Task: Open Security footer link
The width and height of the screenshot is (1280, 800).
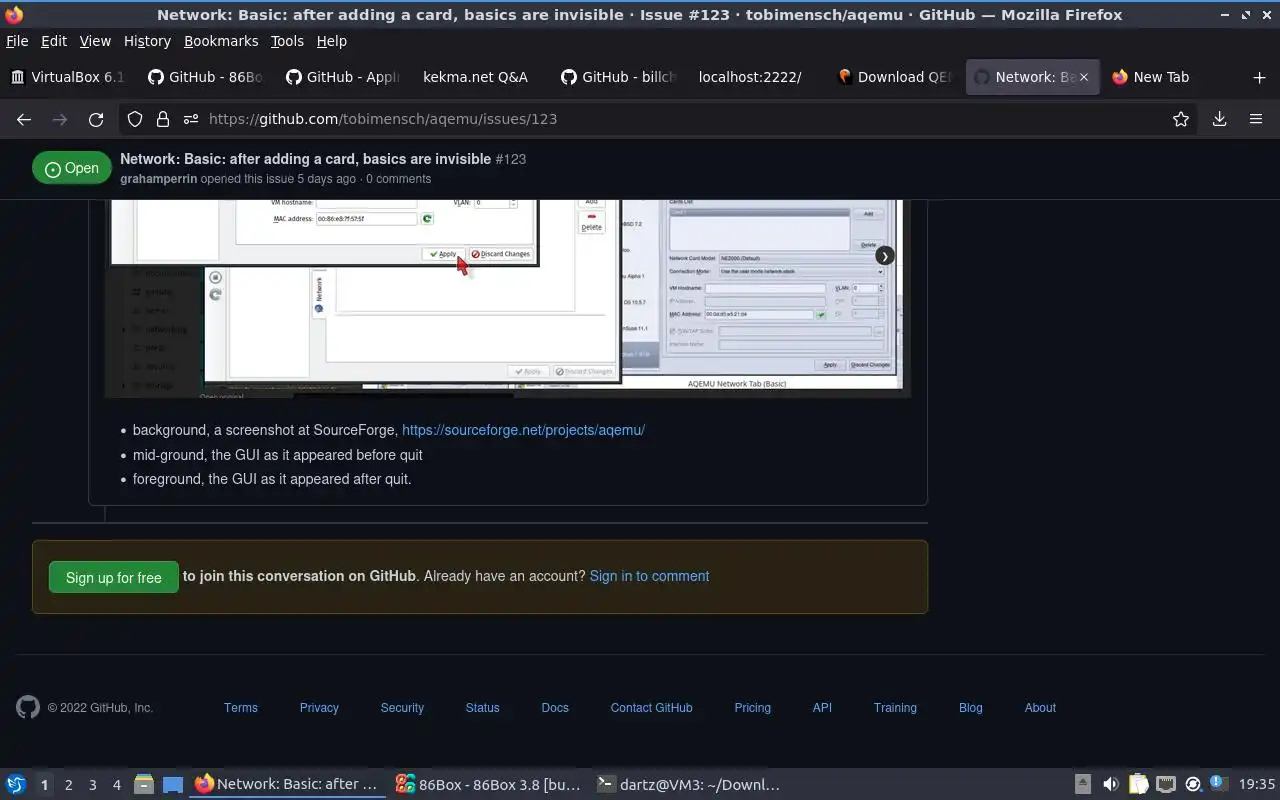Action: 402,707
